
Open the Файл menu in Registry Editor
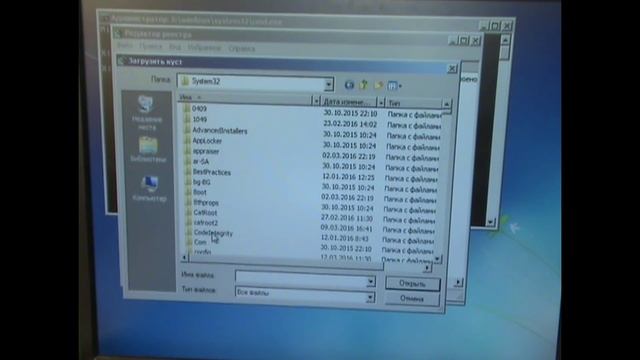125,45
